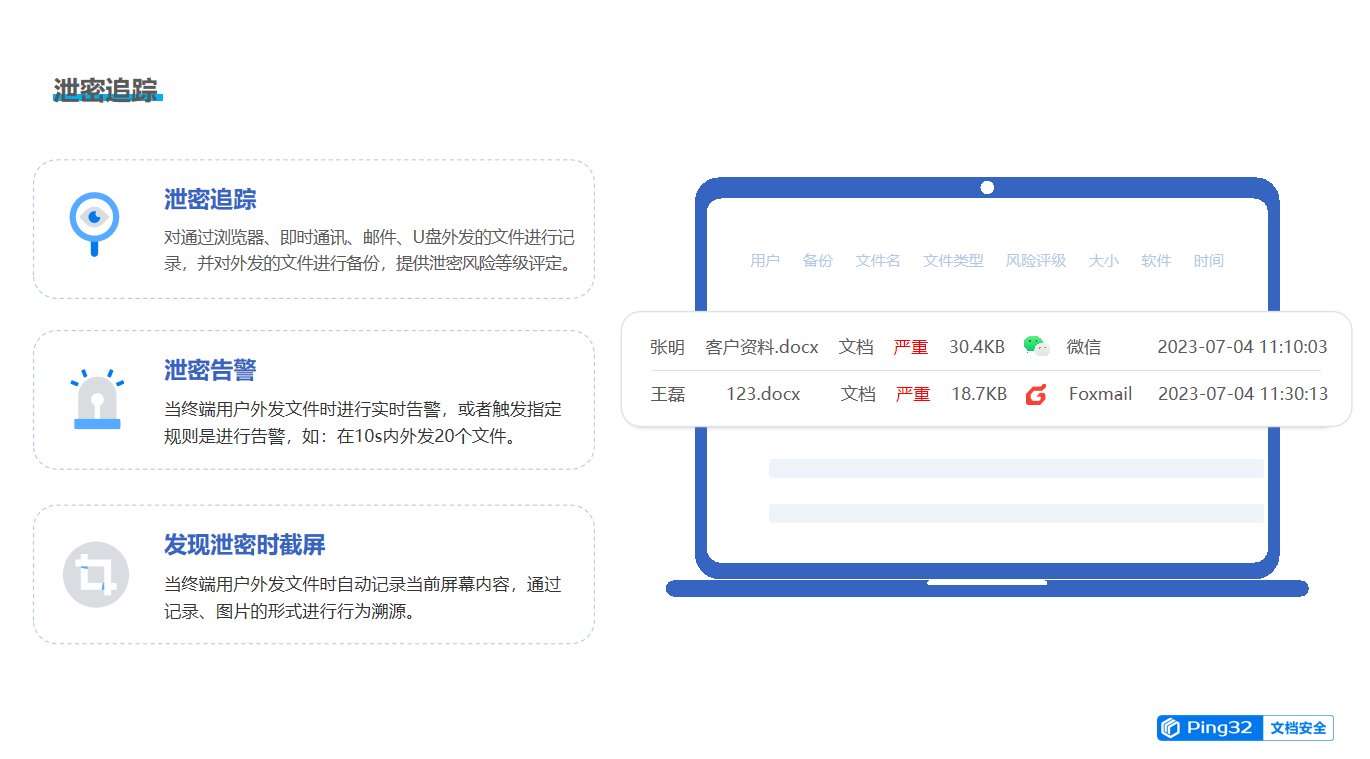Select the 备份 column header
Image resolution: width=1370 pixels, height=759 pixels.
tap(817, 261)
